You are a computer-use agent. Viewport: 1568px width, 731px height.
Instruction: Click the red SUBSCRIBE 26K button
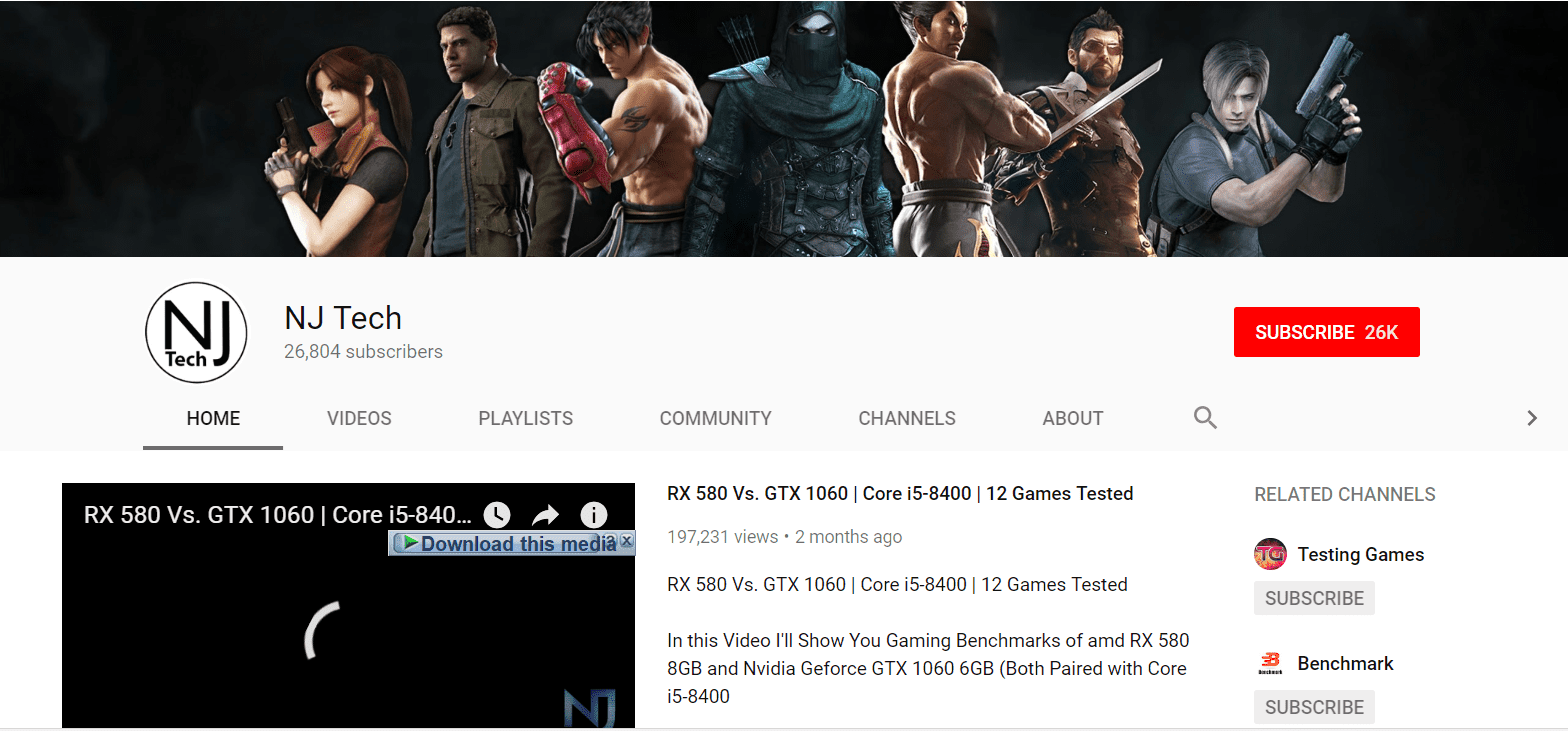[x=1327, y=332]
